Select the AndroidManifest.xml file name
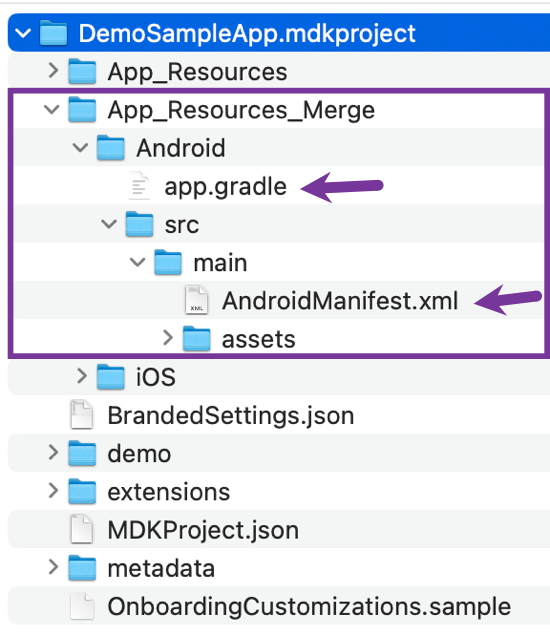 (x=340, y=301)
